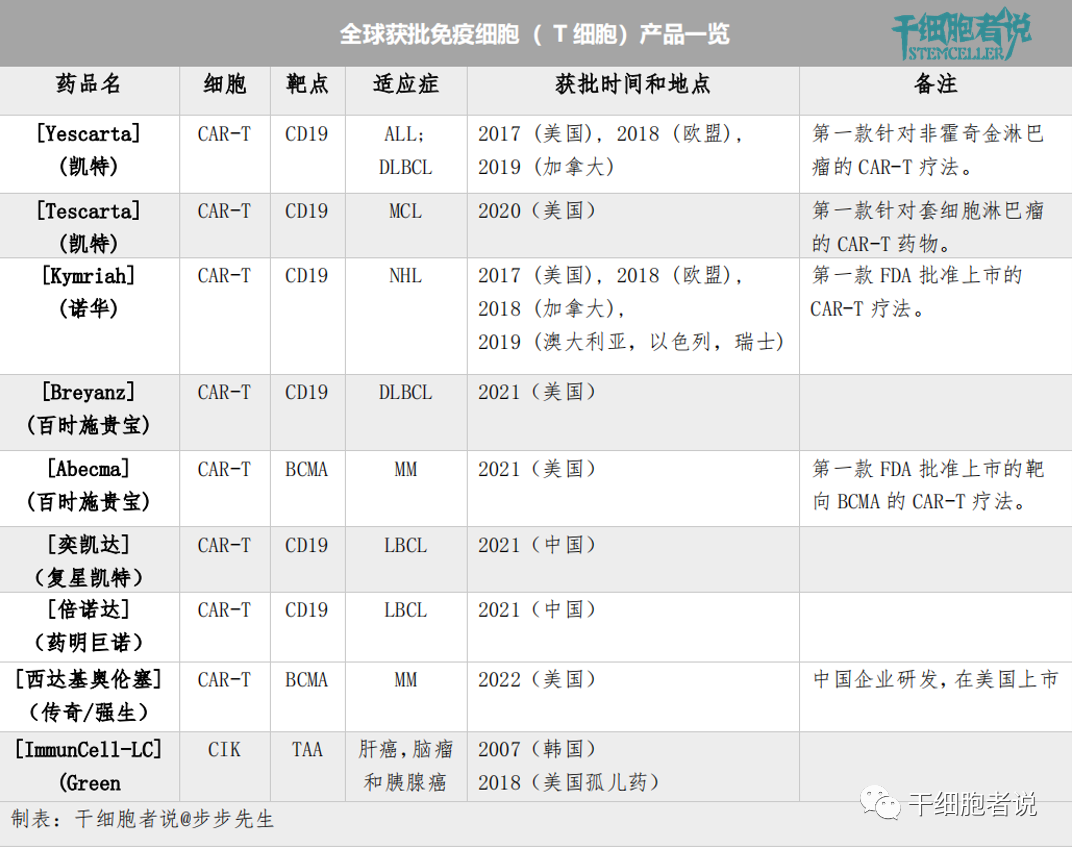
Task: Click 2021（中国）in the 倍诺达 row
Action: coord(537,610)
